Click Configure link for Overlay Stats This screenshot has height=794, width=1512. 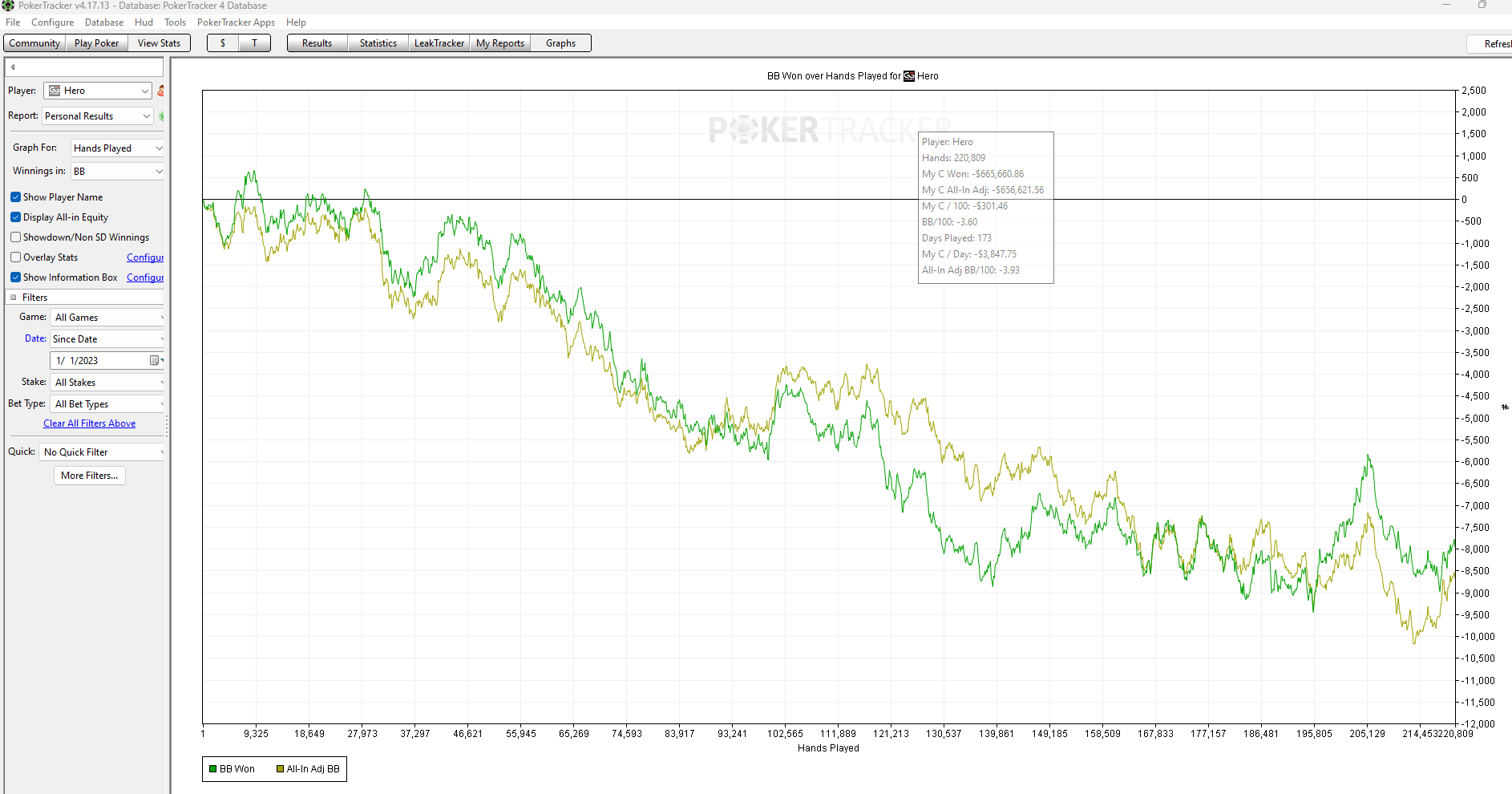(x=145, y=257)
